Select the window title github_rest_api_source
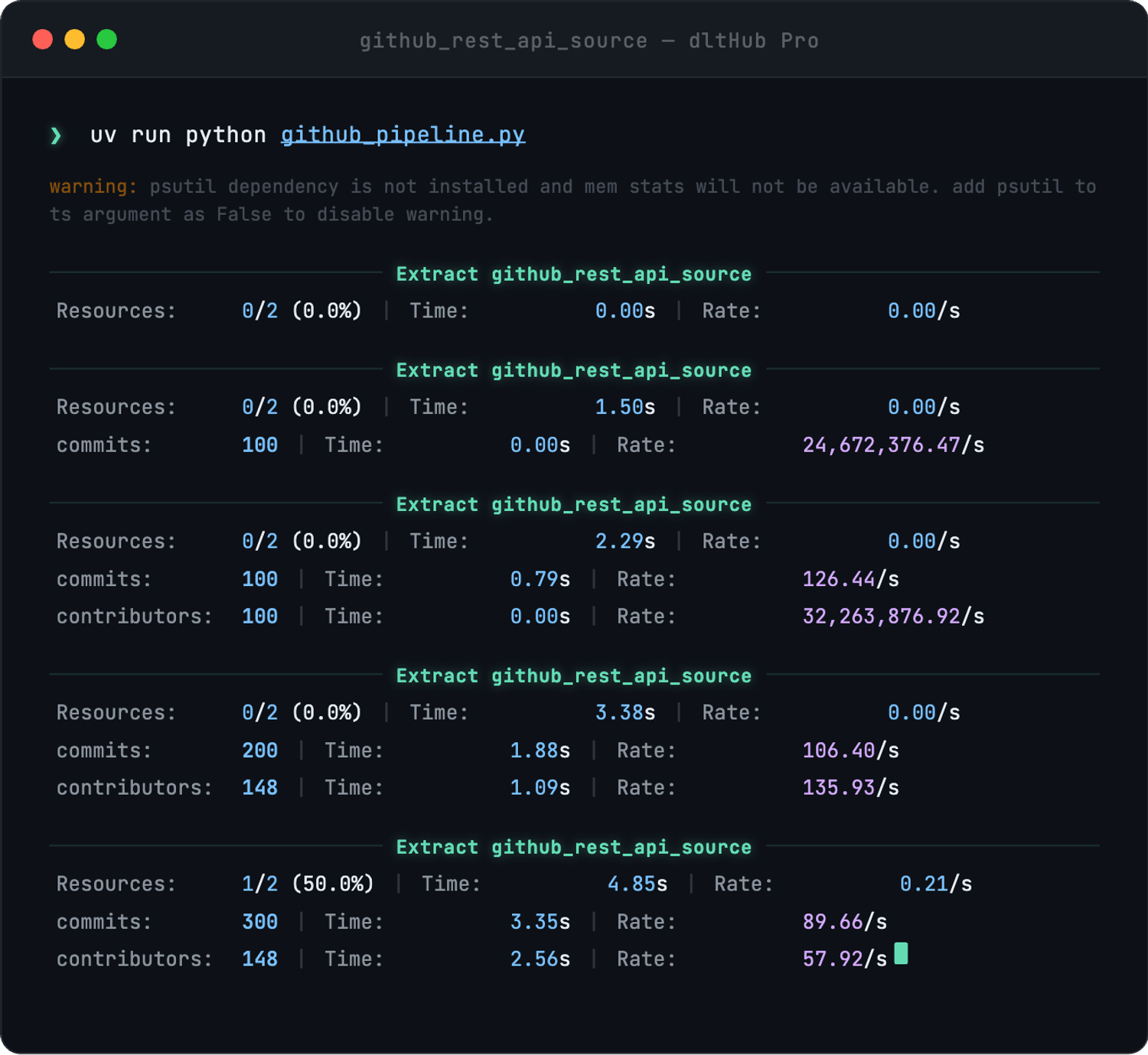 [503, 41]
